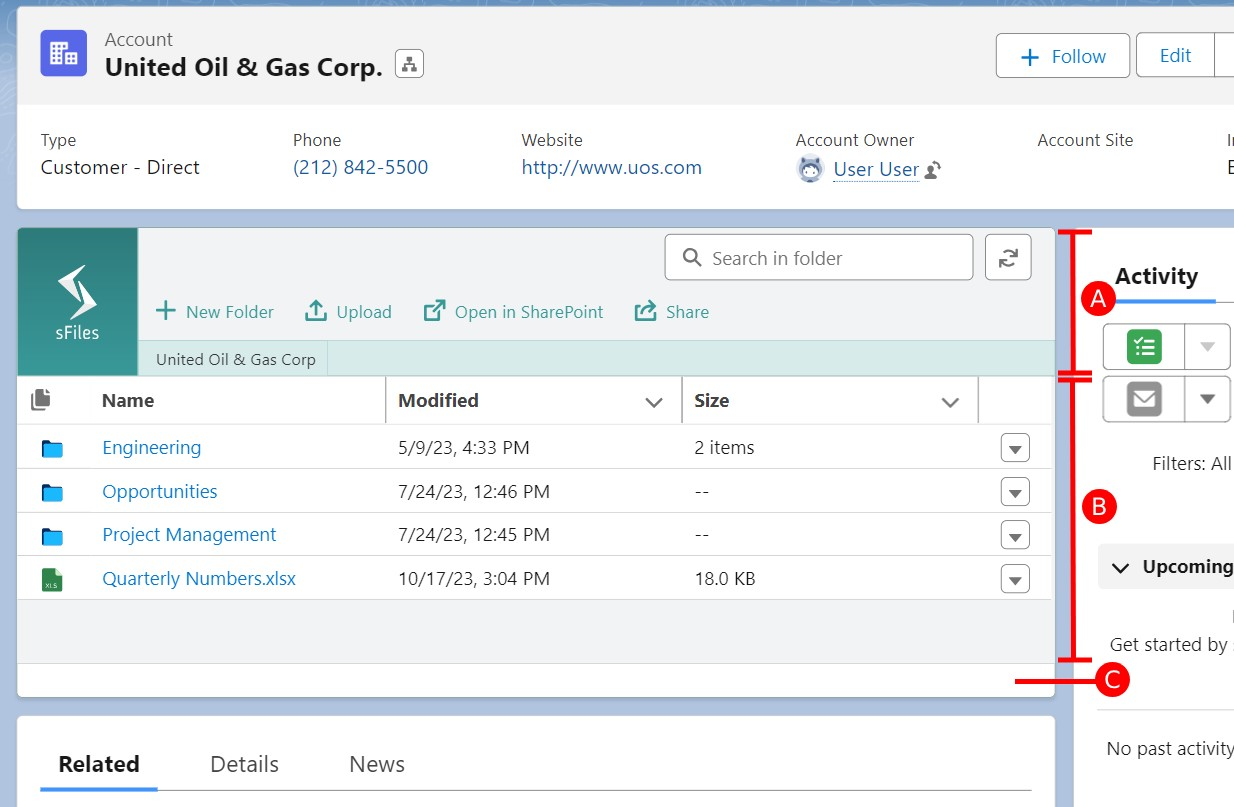The width and height of the screenshot is (1234, 807).
Task: Click the gray Email envelope icon button
Action: click(x=1144, y=400)
